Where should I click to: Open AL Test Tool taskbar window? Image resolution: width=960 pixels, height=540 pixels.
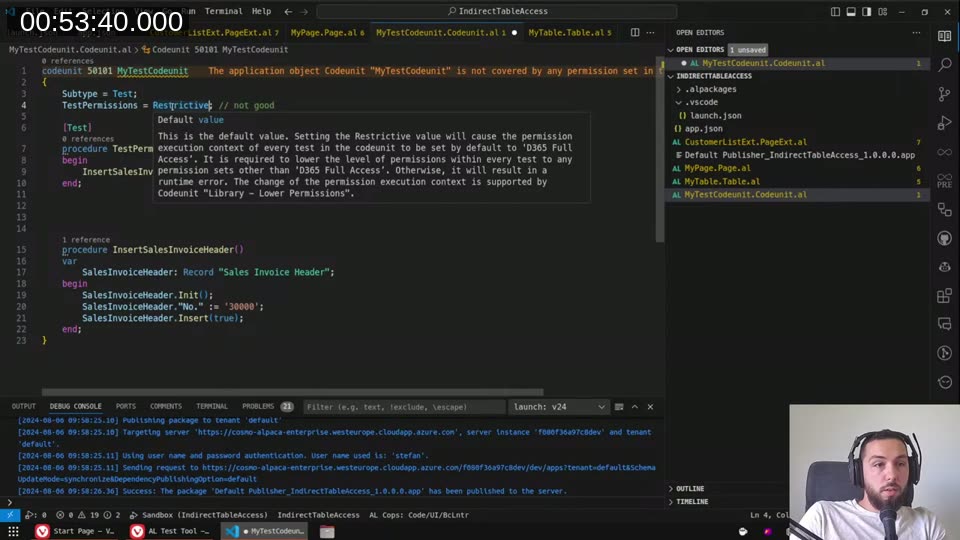tap(171, 531)
